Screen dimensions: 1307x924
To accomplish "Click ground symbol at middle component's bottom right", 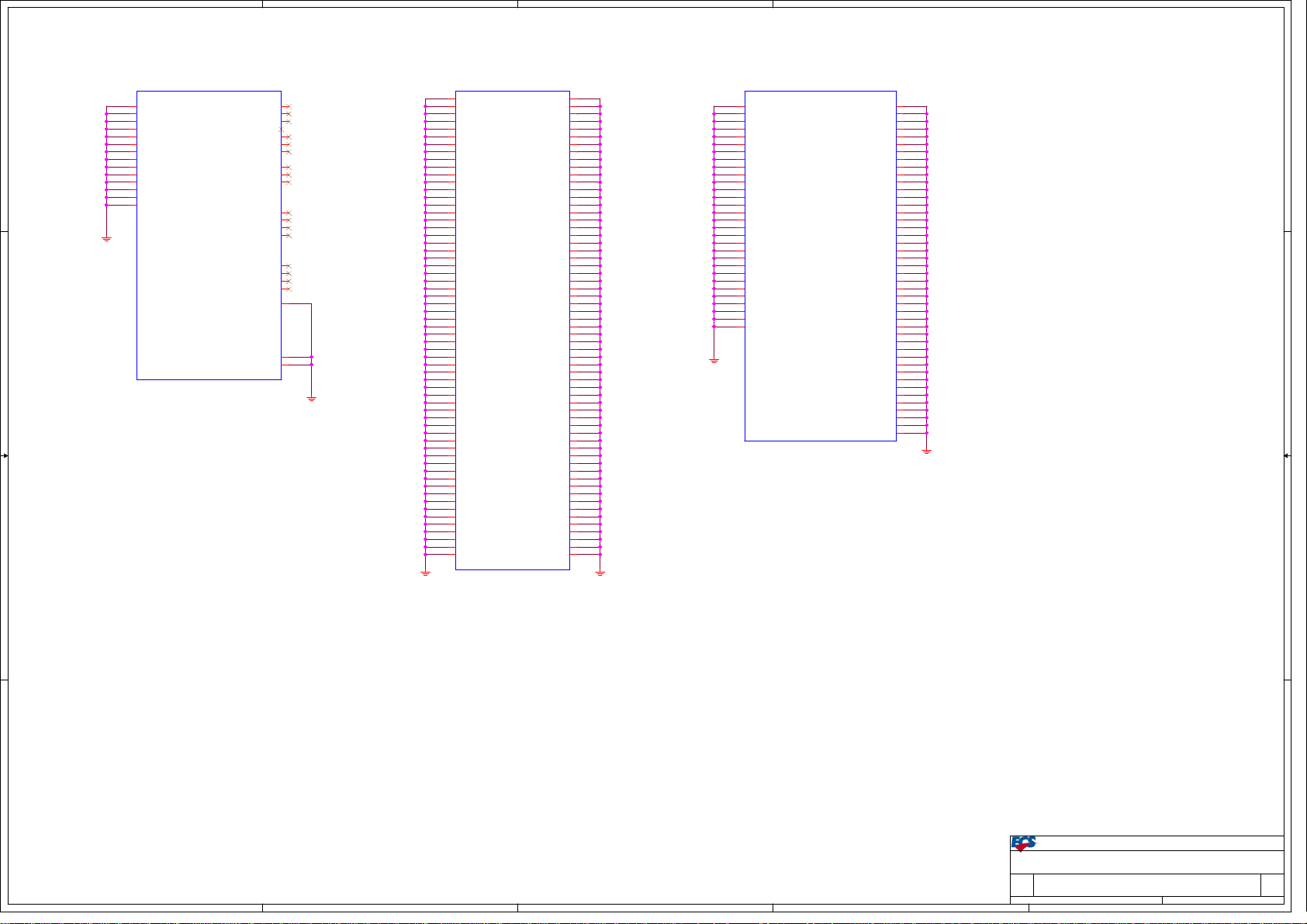I will (x=600, y=573).
